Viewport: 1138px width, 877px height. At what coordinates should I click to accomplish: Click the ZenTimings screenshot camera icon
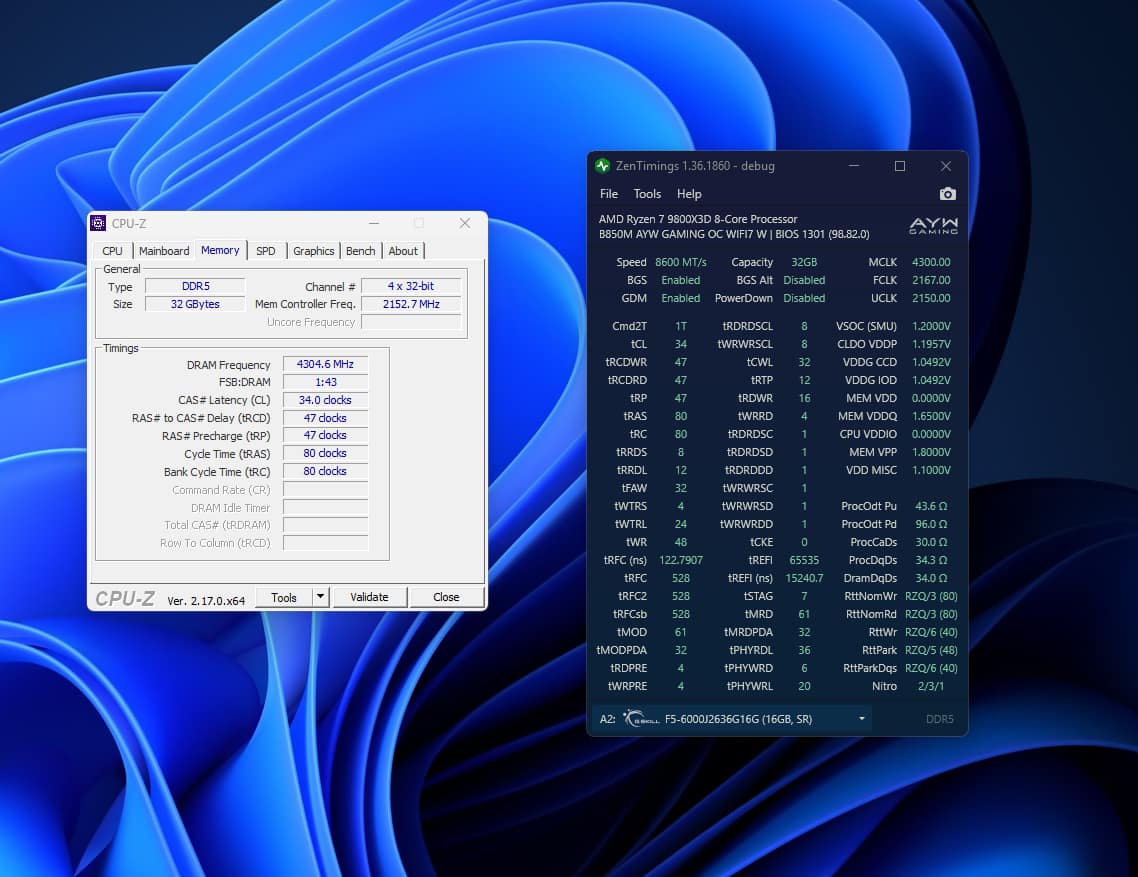(x=947, y=194)
